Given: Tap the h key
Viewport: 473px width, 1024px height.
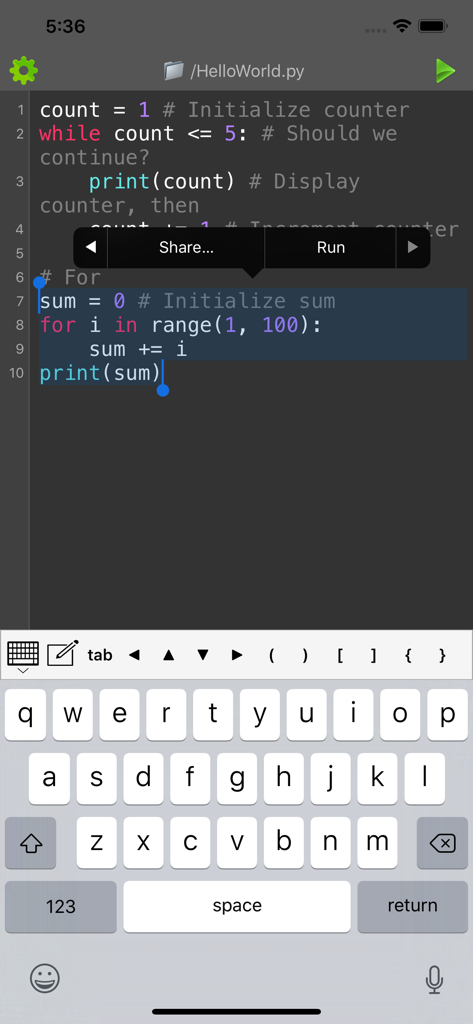Looking at the screenshot, I should point(284,778).
